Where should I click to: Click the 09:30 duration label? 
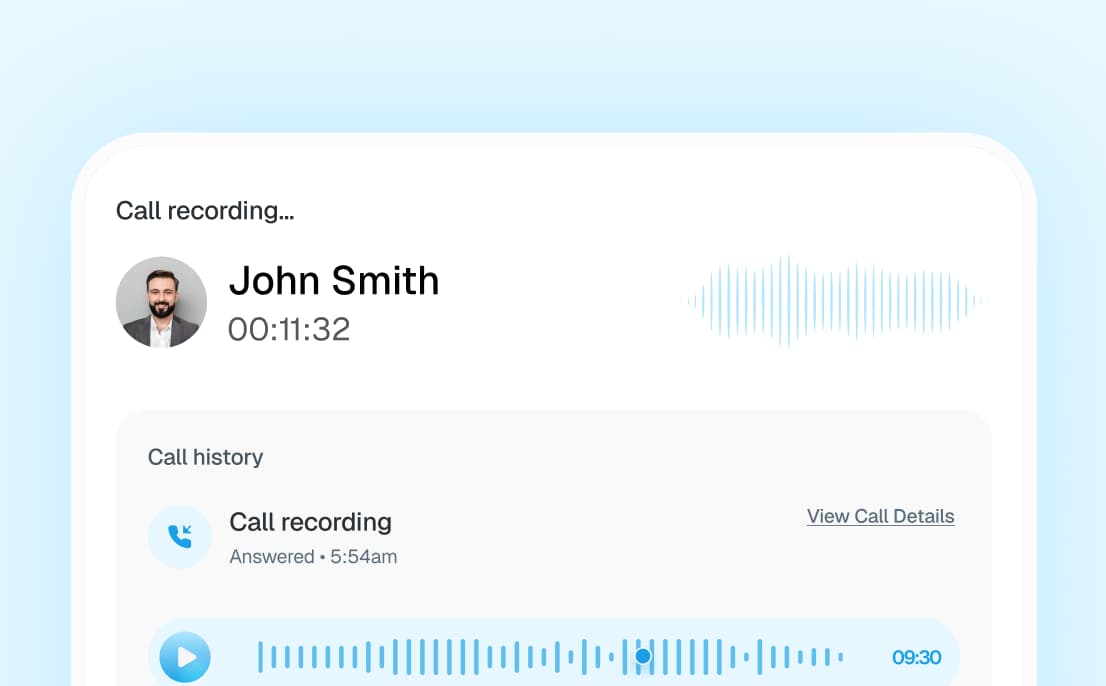tap(916, 657)
